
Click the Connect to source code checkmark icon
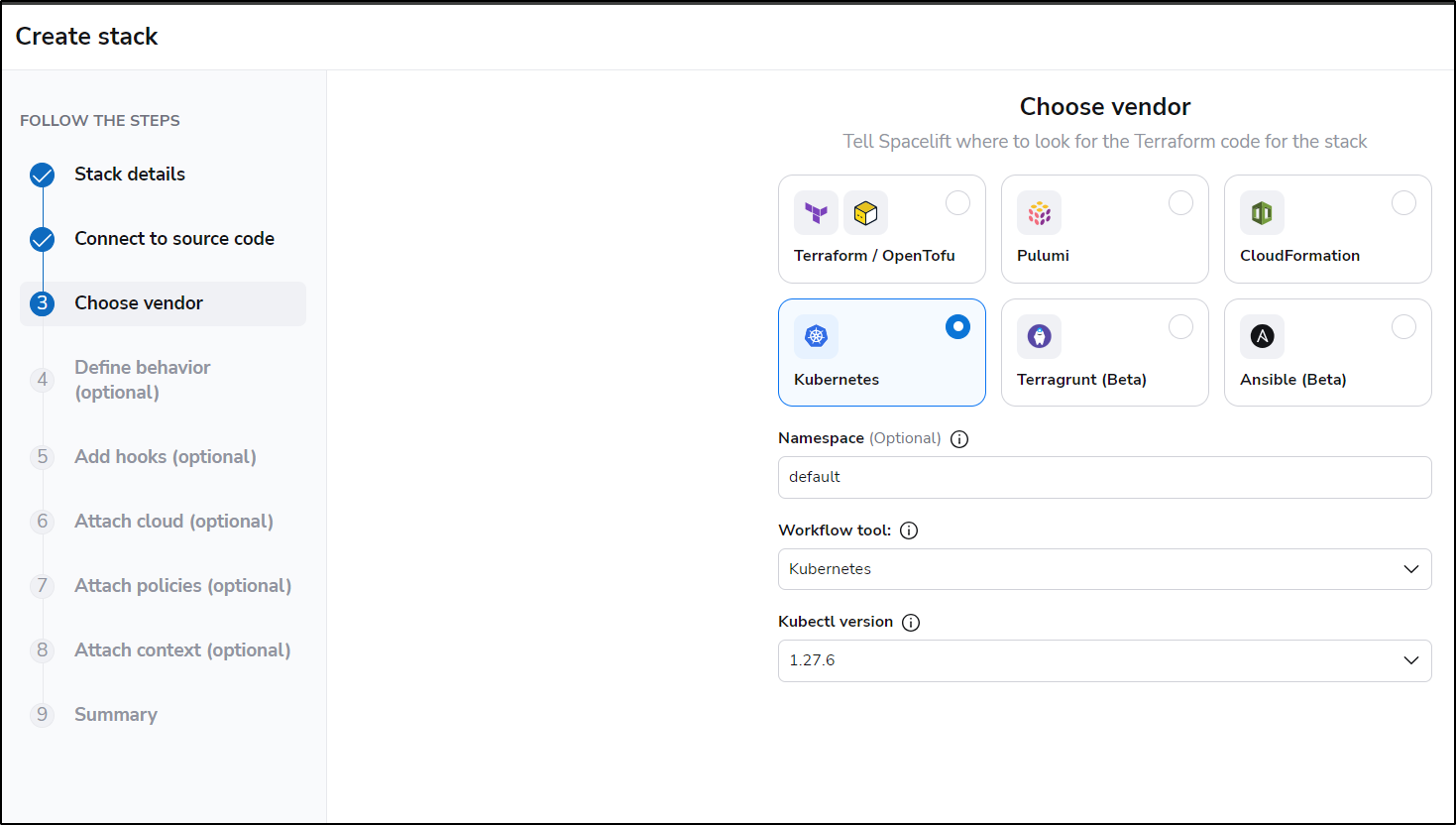[42, 240]
